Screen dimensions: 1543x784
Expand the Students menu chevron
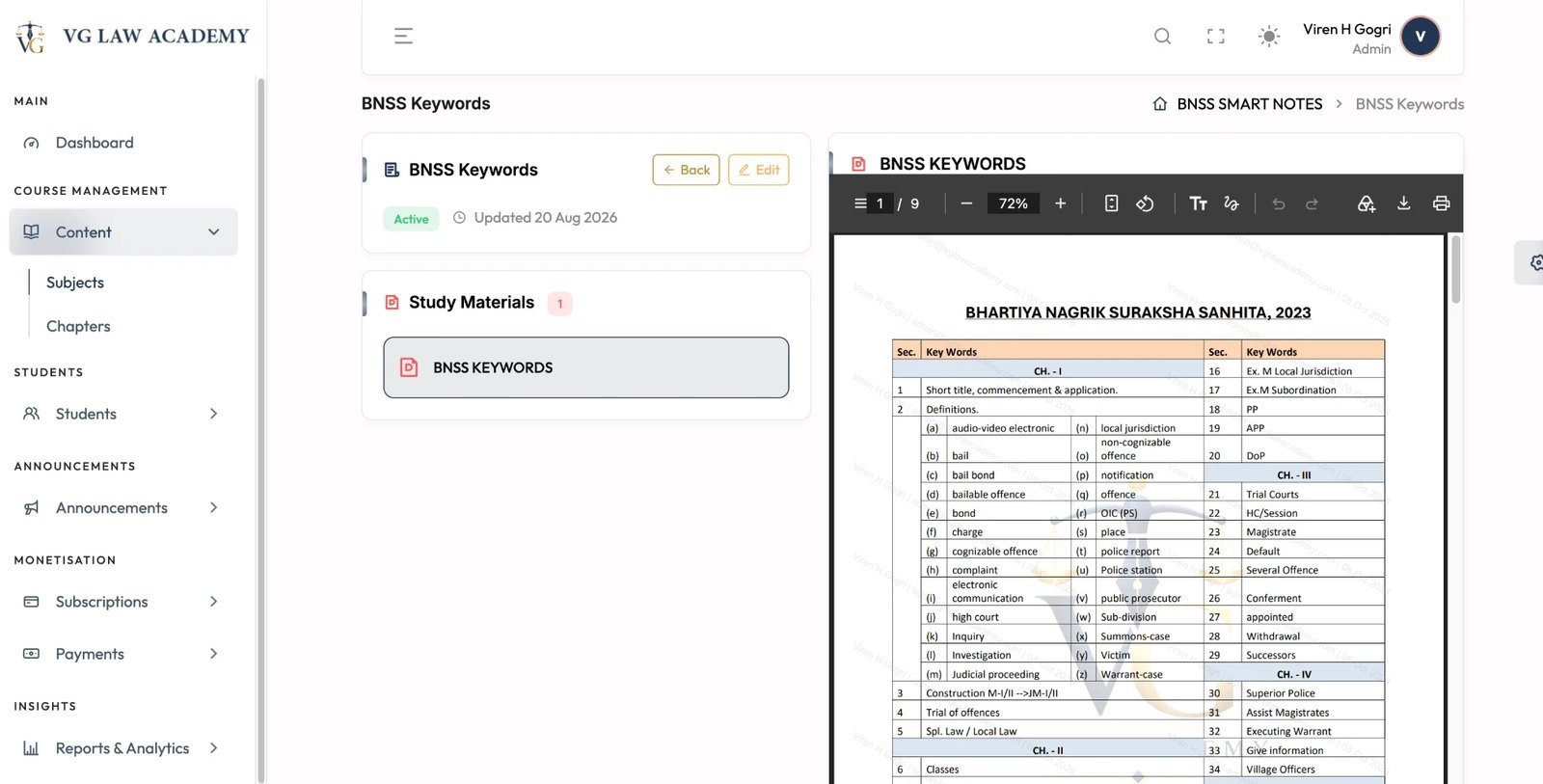[x=214, y=414]
